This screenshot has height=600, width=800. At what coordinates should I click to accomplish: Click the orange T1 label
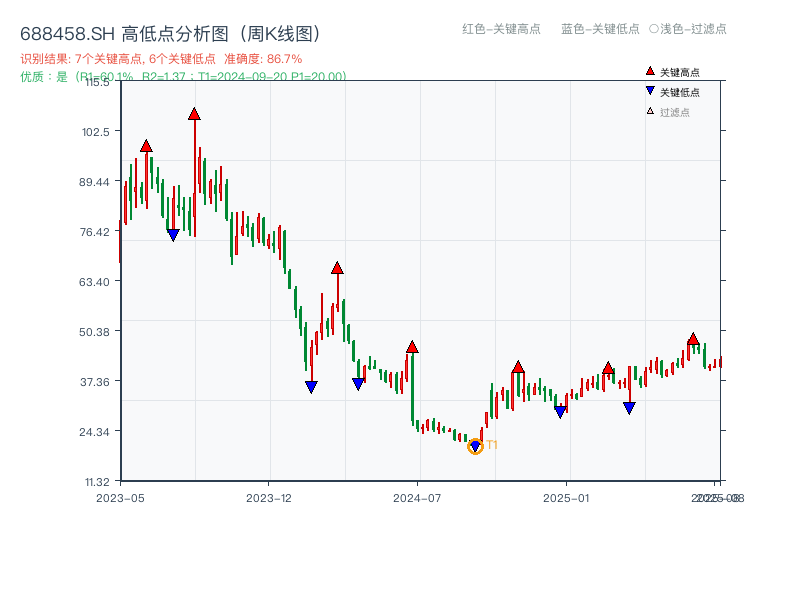pyautogui.click(x=492, y=445)
